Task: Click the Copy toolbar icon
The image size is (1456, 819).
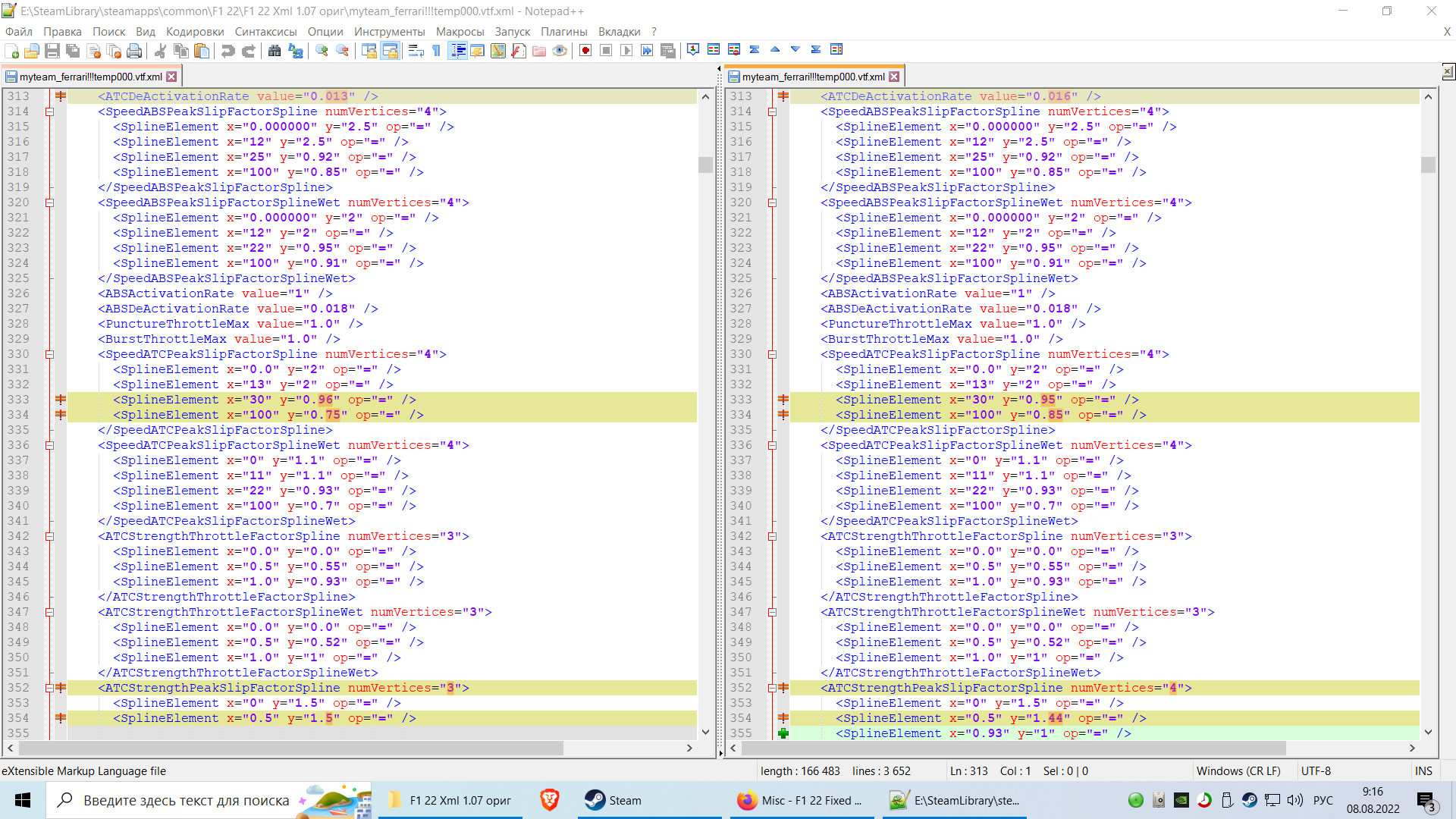Action: pyautogui.click(x=181, y=51)
